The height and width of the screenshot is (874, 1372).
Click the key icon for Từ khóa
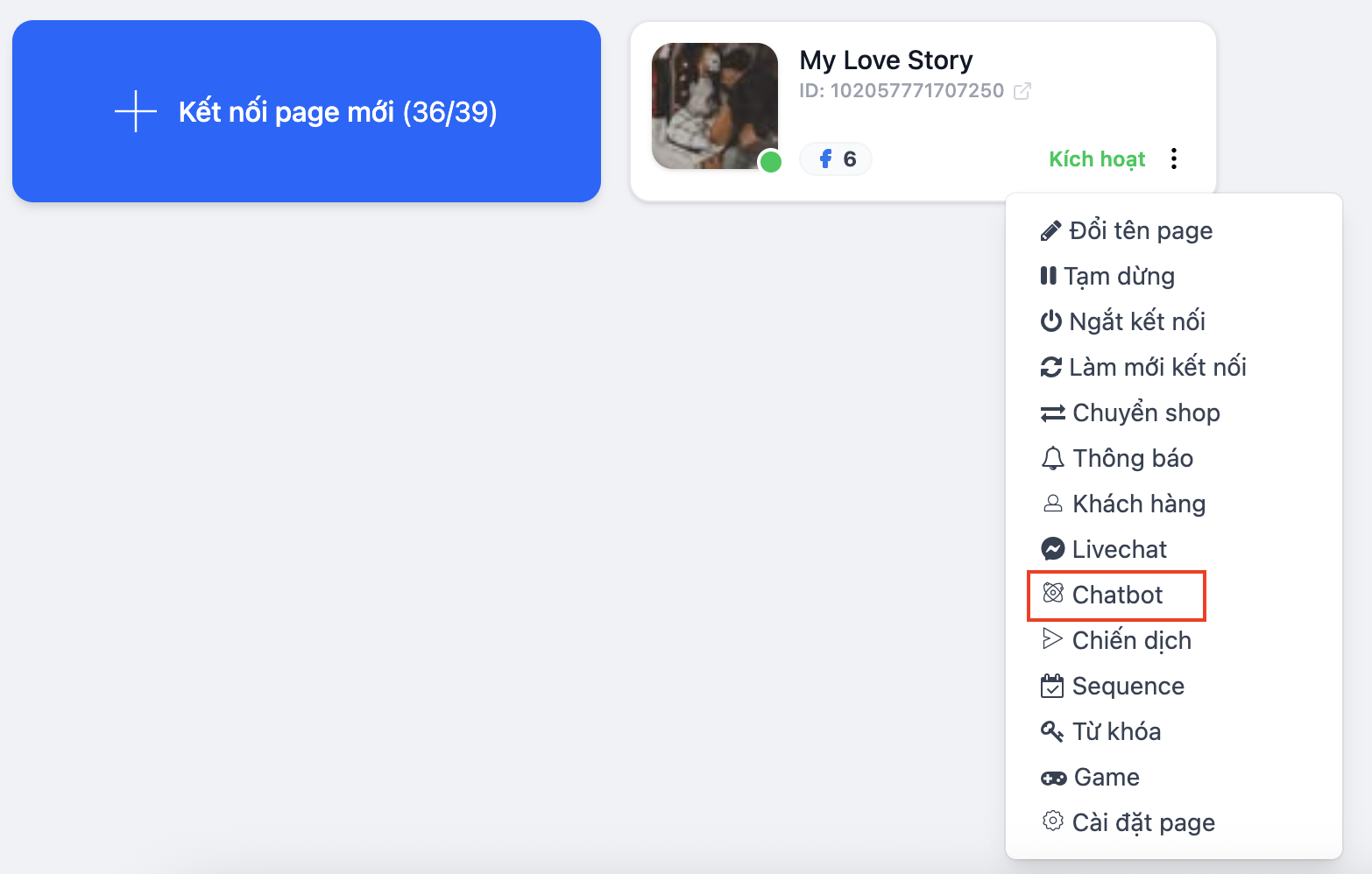[1052, 731]
